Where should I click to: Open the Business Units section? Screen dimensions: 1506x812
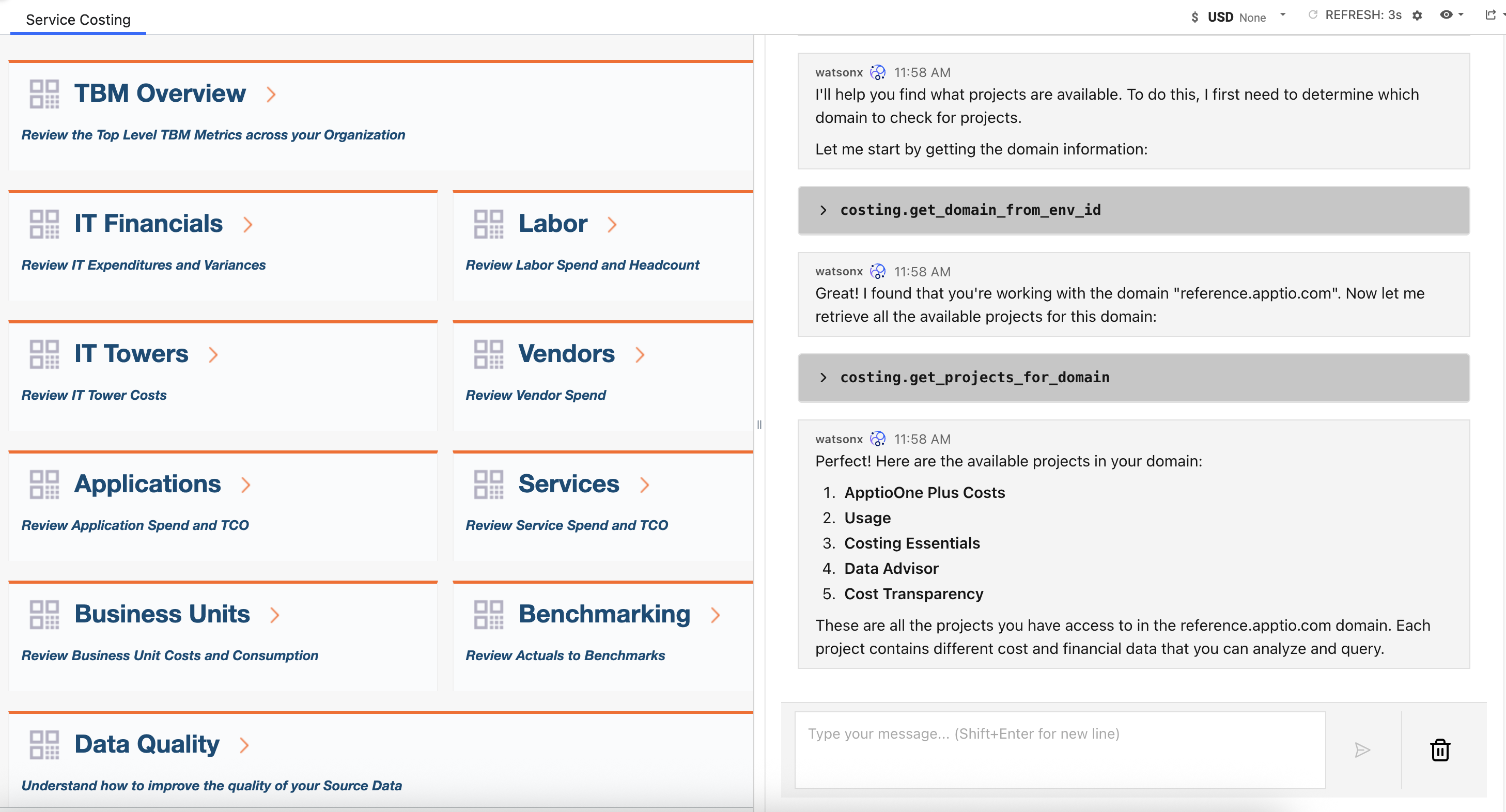pyautogui.click(x=162, y=614)
